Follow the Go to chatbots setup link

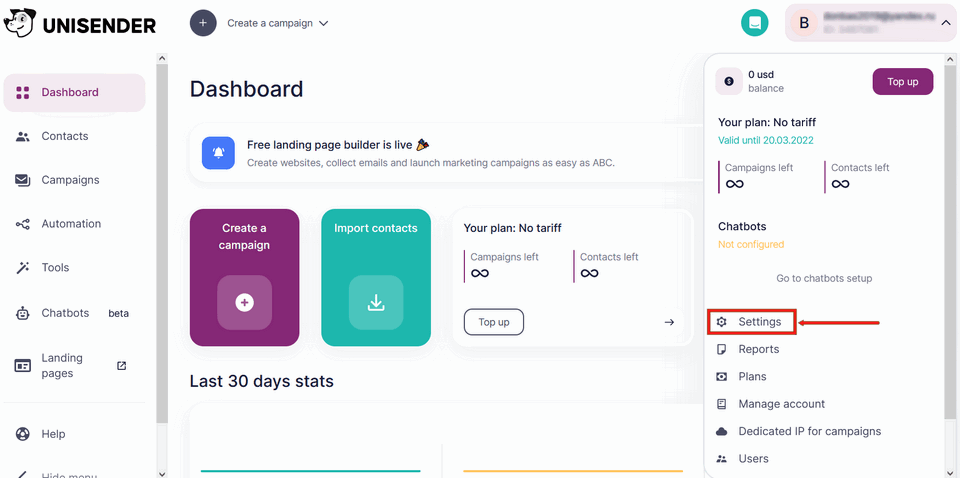(824, 278)
